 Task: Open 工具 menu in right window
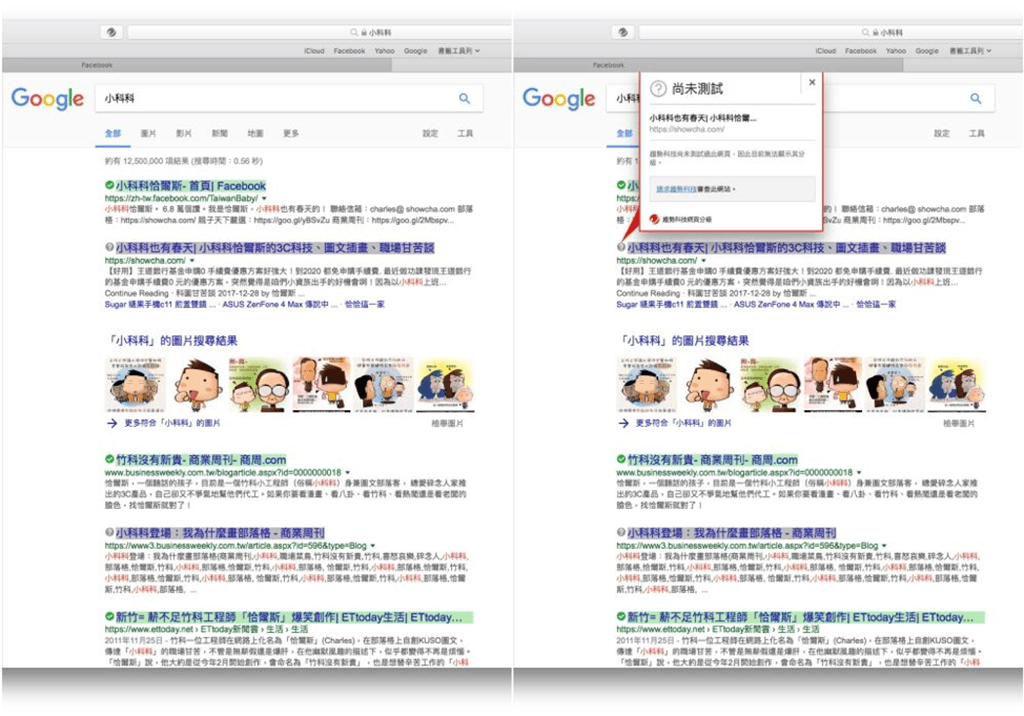(x=977, y=133)
